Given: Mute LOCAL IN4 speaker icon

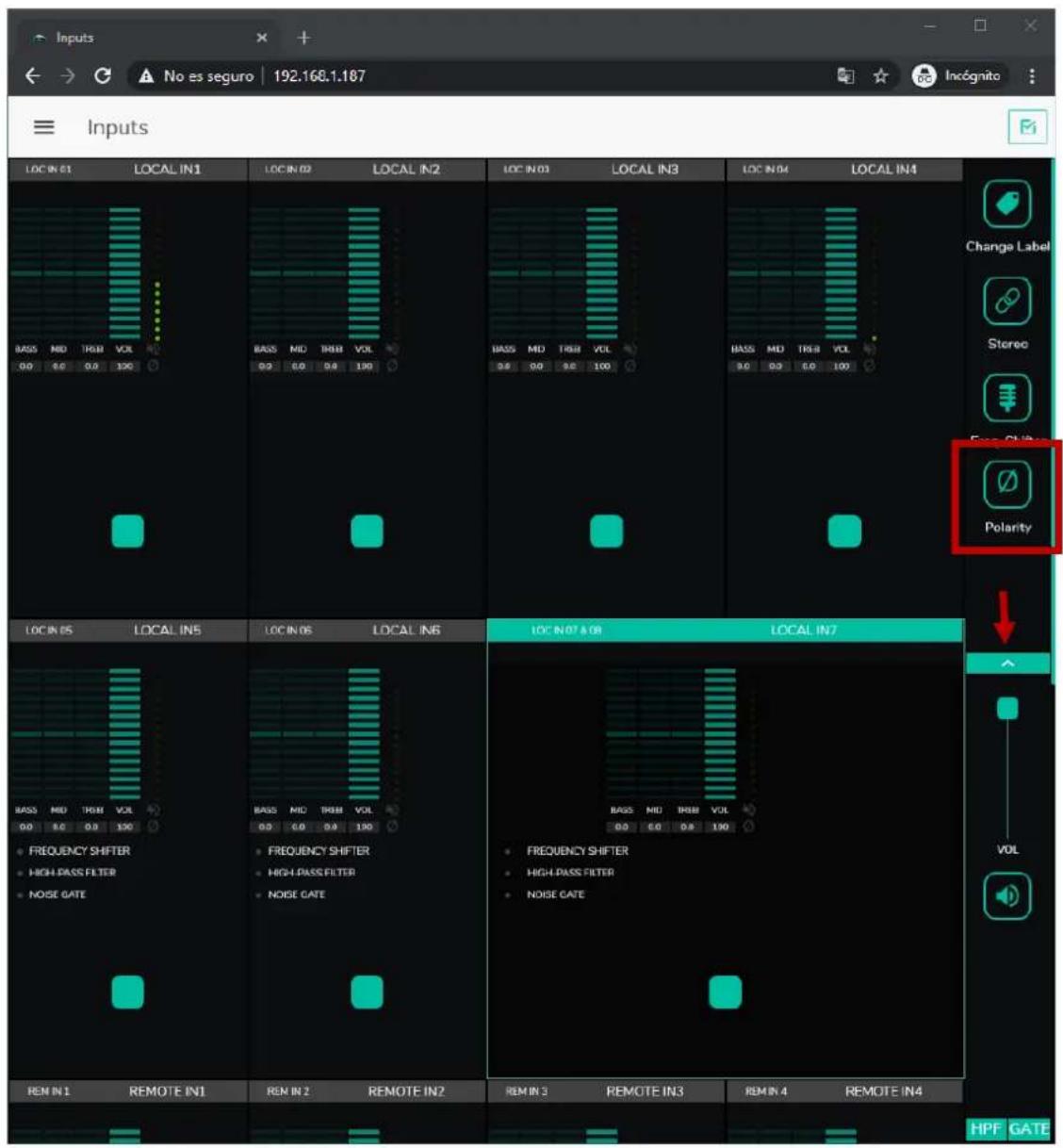Looking at the screenshot, I should tap(870, 349).
